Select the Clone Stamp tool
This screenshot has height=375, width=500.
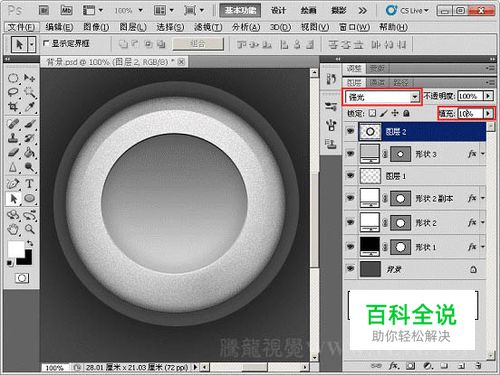pyautogui.click(x=13, y=137)
